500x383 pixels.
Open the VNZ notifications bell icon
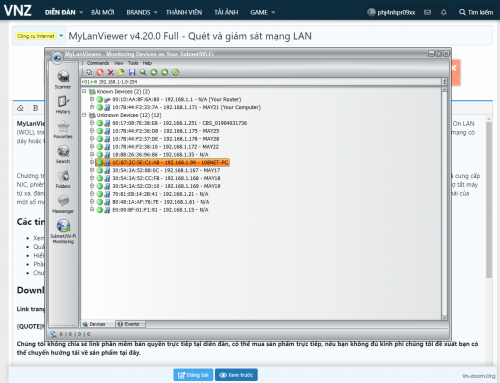[x=444, y=12]
